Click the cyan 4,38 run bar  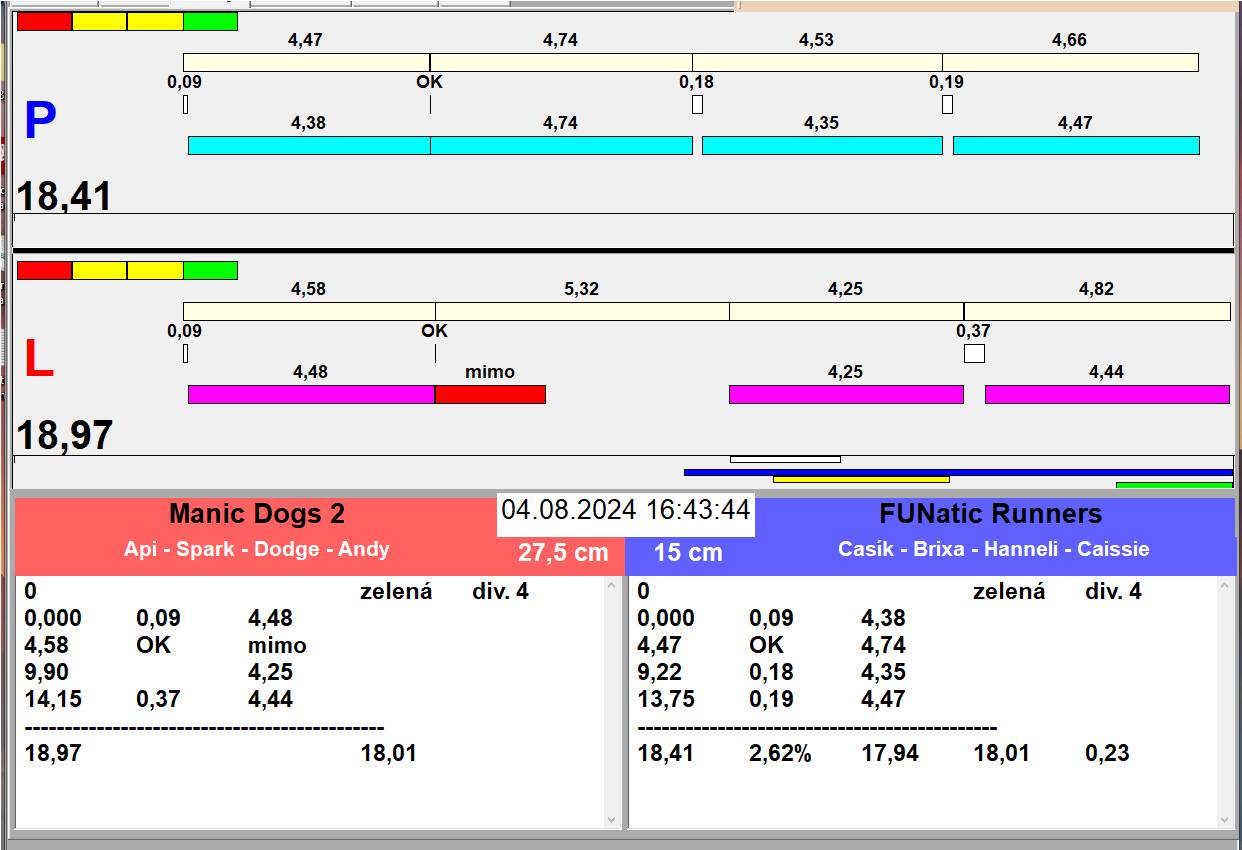tap(309, 145)
